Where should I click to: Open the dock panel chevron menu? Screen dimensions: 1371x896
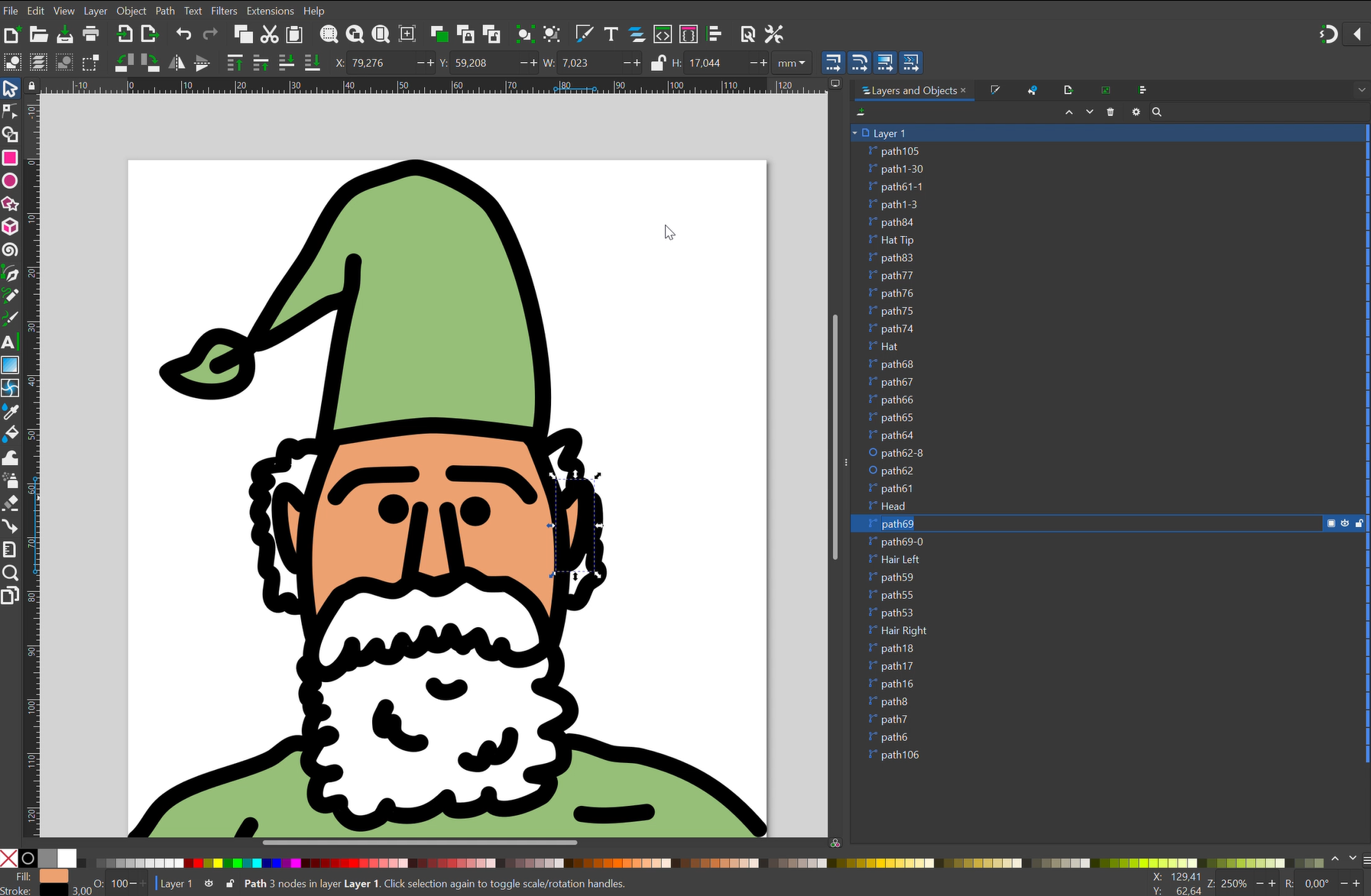click(1361, 90)
